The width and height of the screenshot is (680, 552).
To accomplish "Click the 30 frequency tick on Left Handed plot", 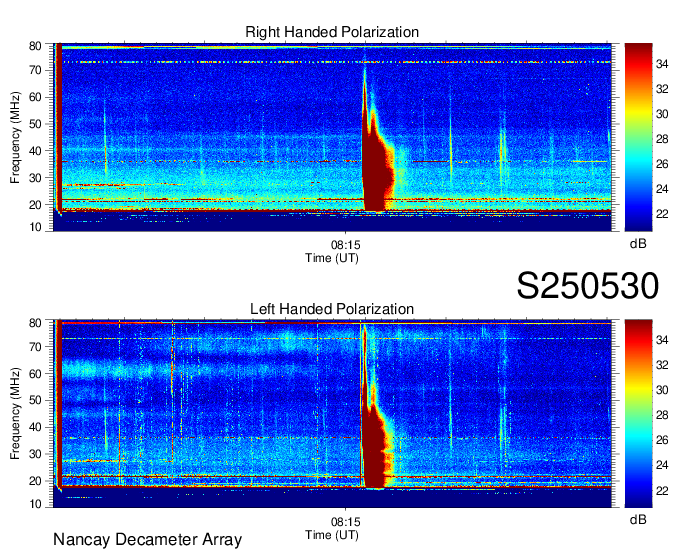I will tap(35, 454).
